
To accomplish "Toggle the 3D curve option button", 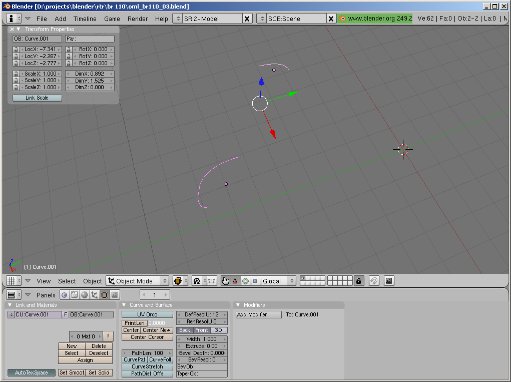I will click(219, 330).
